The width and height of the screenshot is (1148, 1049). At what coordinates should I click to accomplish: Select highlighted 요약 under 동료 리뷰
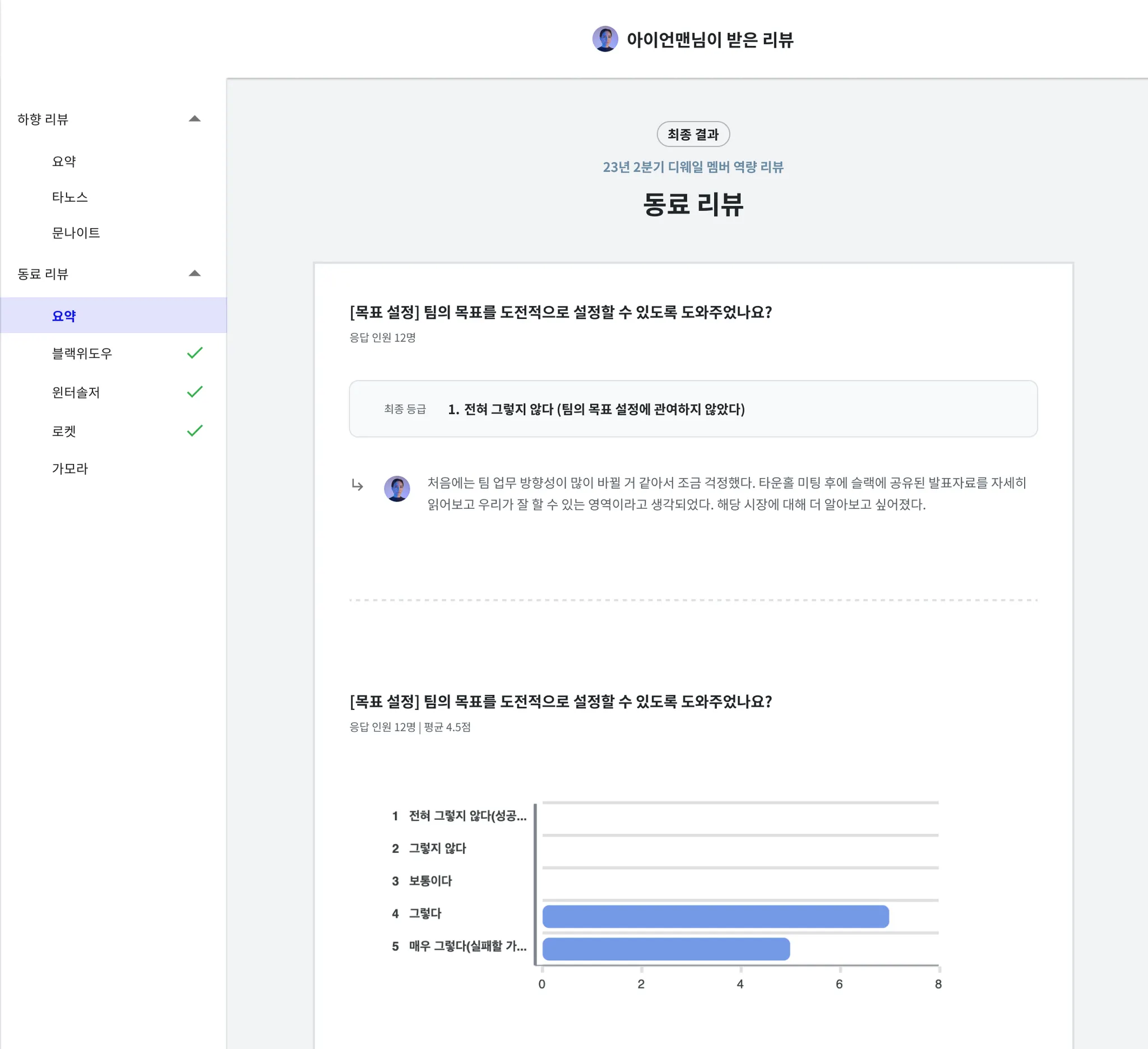click(x=64, y=315)
